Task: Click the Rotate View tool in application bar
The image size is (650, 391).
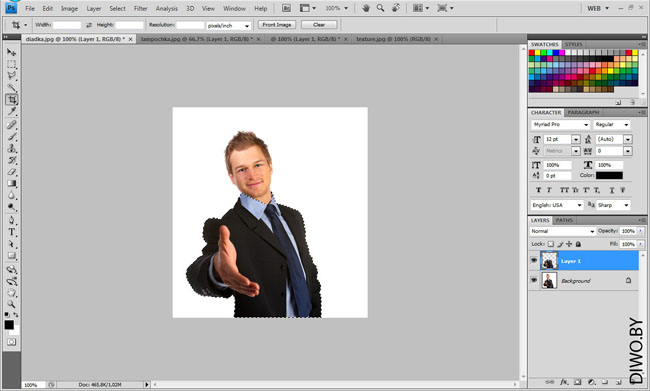Action: pos(396,8)
